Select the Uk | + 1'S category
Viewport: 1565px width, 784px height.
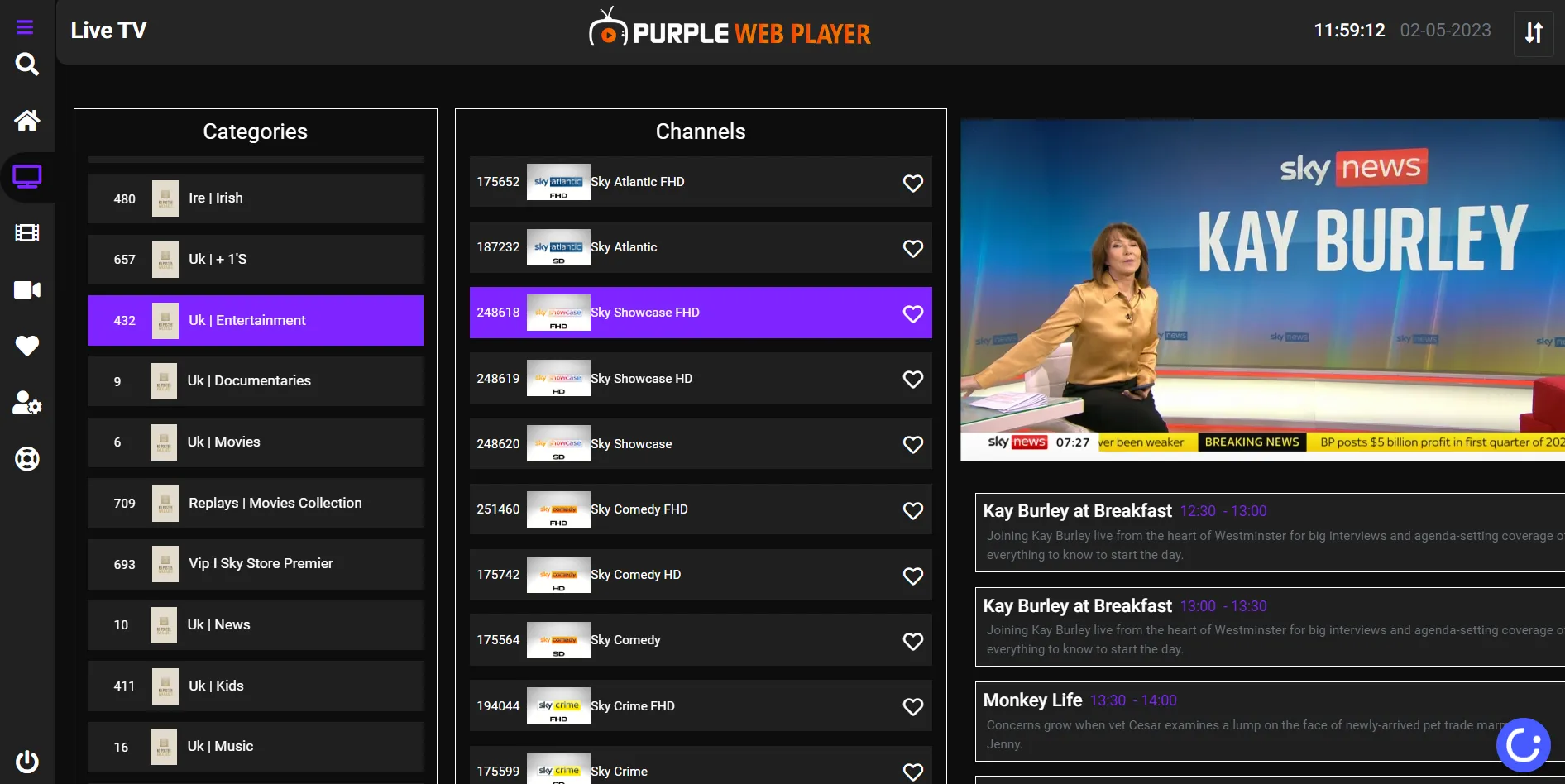click(256, 260)
